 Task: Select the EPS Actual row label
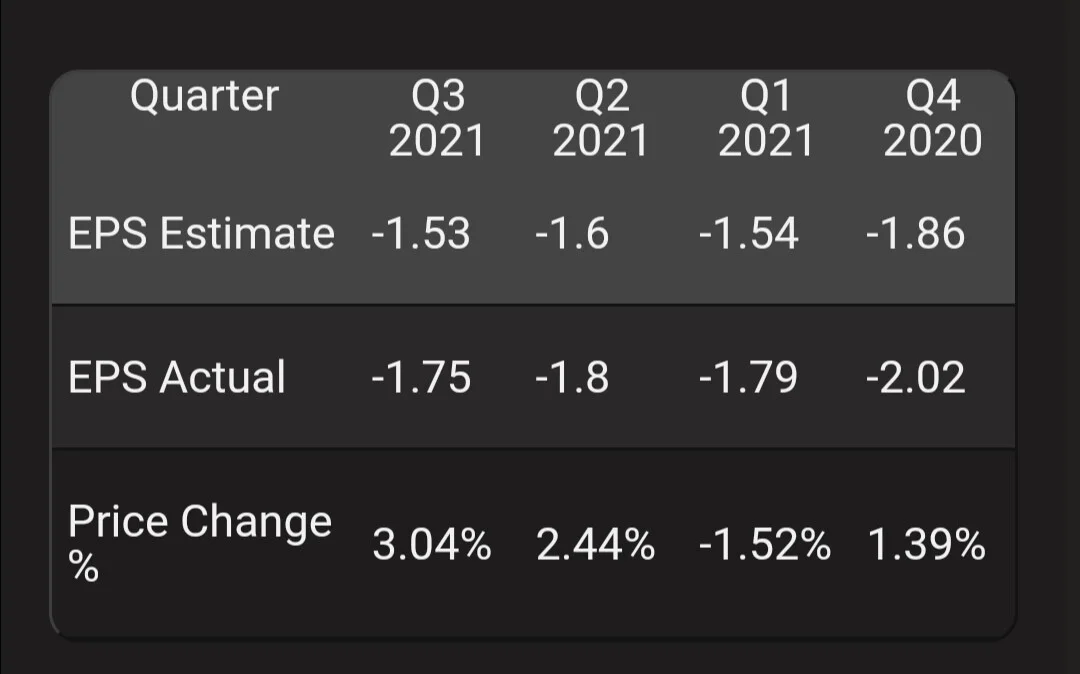[x=176, y=377]
